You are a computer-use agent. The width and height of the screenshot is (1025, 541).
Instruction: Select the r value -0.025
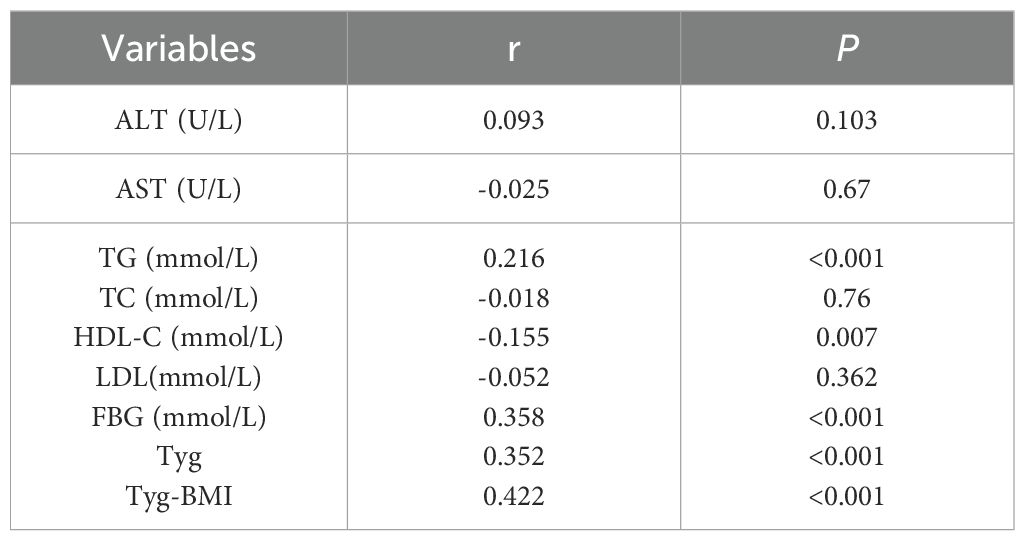514,189
